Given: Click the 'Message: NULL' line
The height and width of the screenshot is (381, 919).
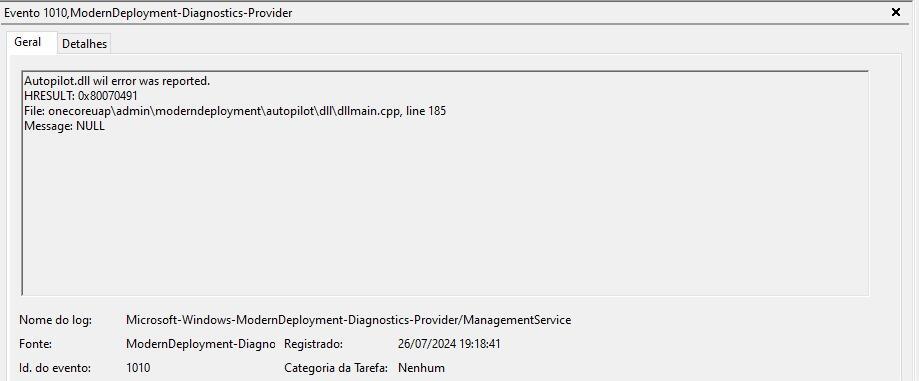Looking at the screenshot, I should point(64,125).
